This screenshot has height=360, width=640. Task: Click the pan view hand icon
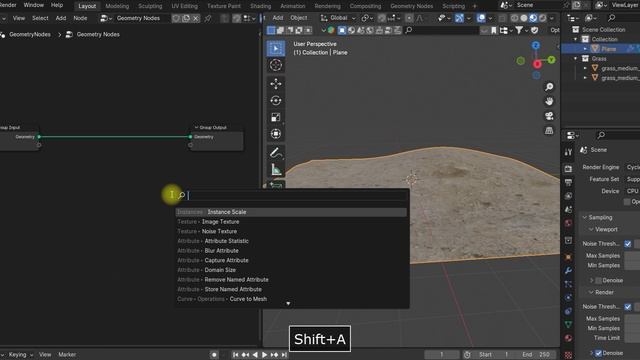pyautogui.click(x=549, y=101)
